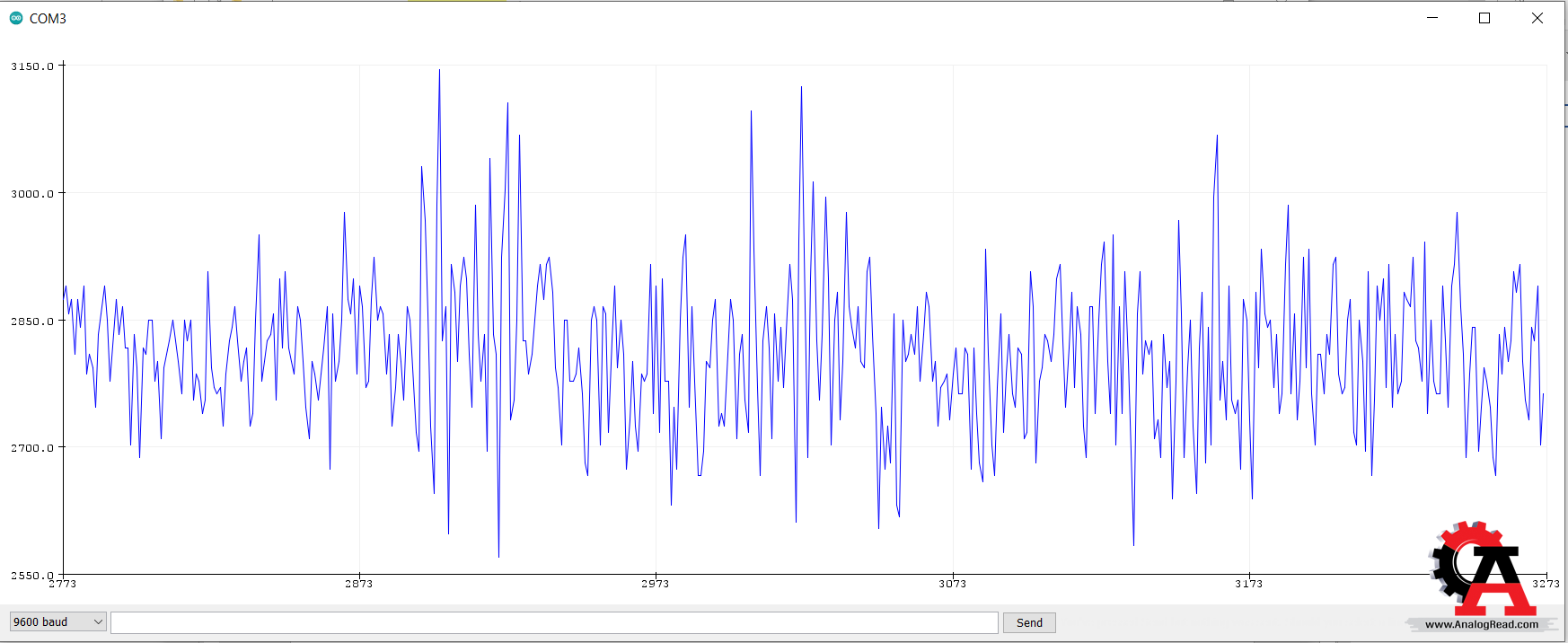Screen dimensions: 1568x643
Task: Click the Send button
Action: tap(1029, 623)
